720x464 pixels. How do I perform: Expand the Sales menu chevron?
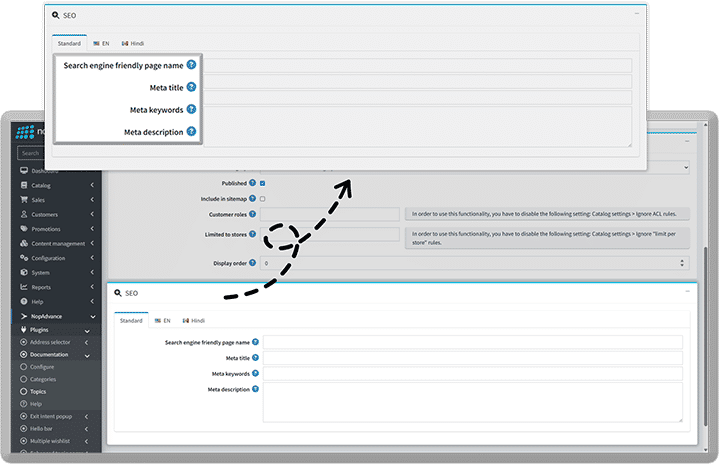click(x=92, y=199)
